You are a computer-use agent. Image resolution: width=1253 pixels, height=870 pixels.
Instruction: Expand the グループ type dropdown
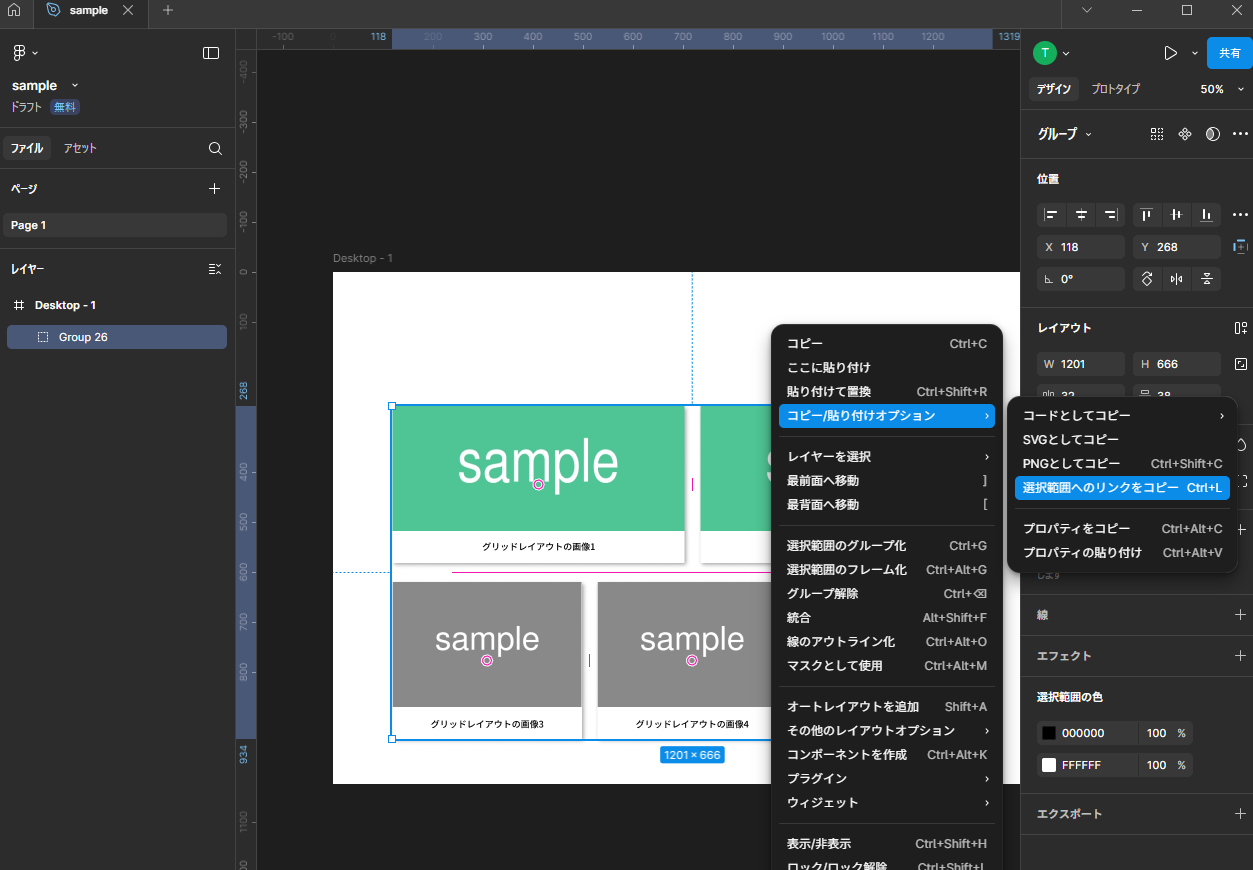click(x=1065, y=134)
